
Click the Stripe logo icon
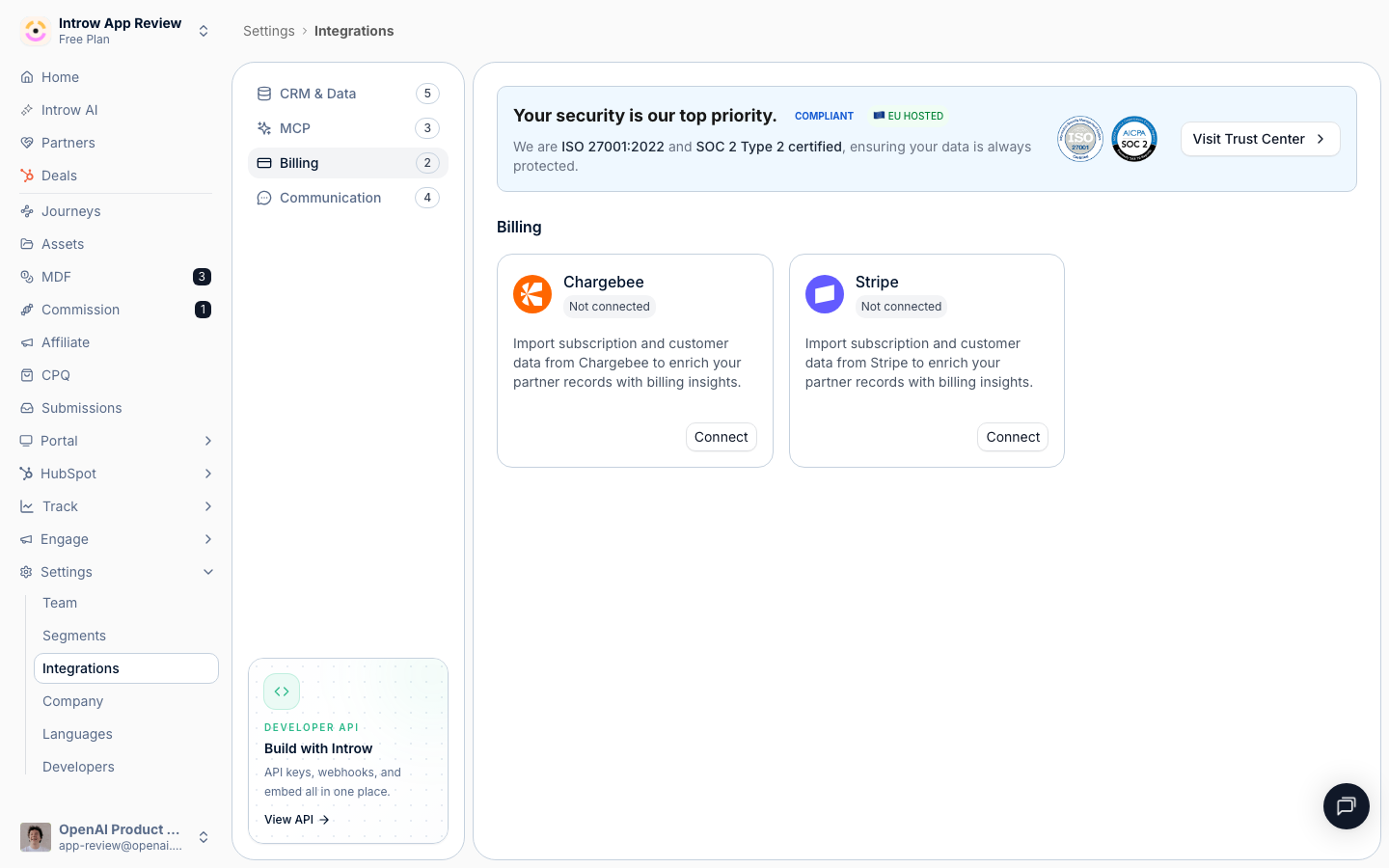pos(825,294)
